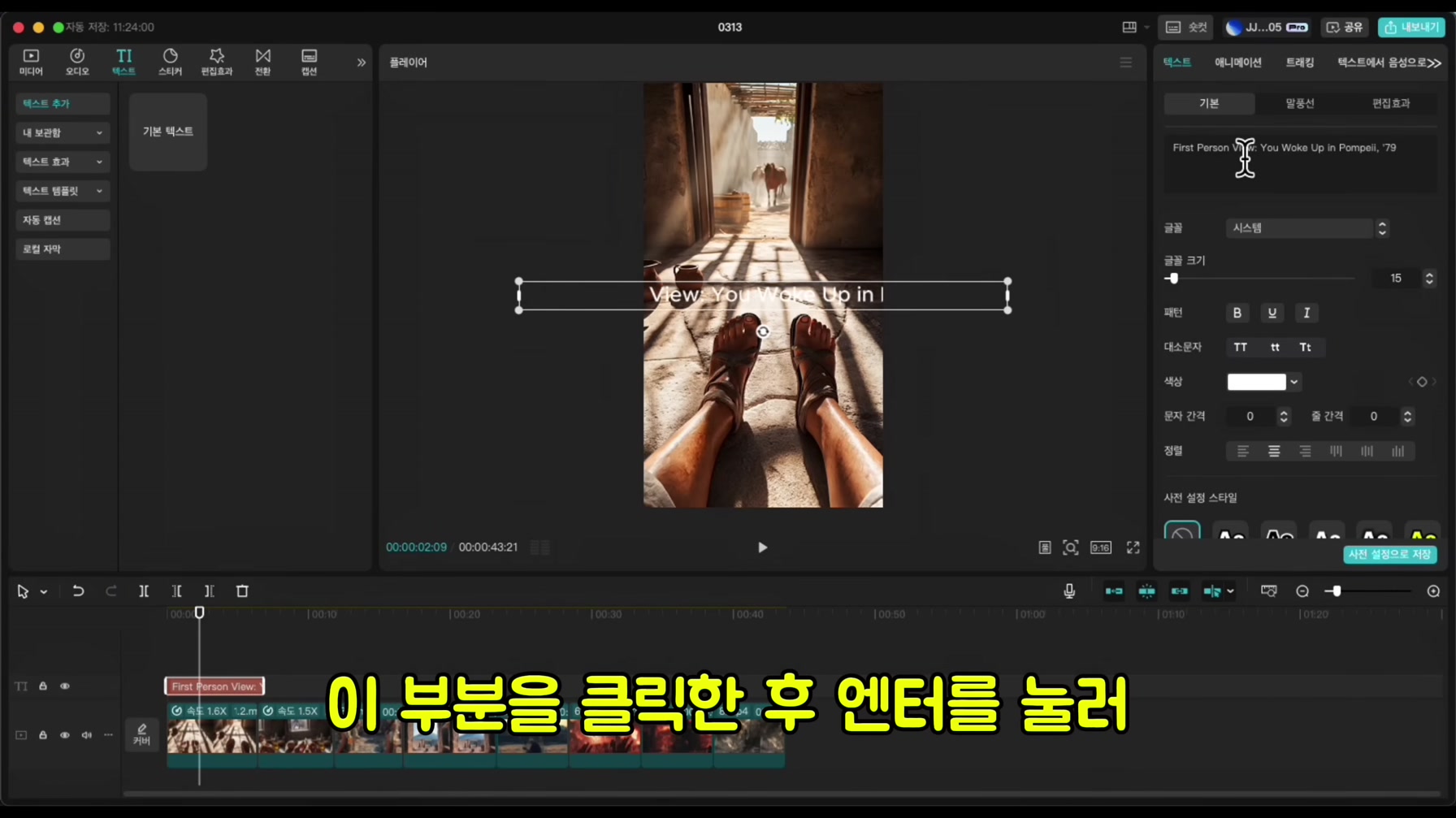The width and height of the screenshot is (1456, 818).
Task: Open the player hamburger menu
Action: (1126, 63)
